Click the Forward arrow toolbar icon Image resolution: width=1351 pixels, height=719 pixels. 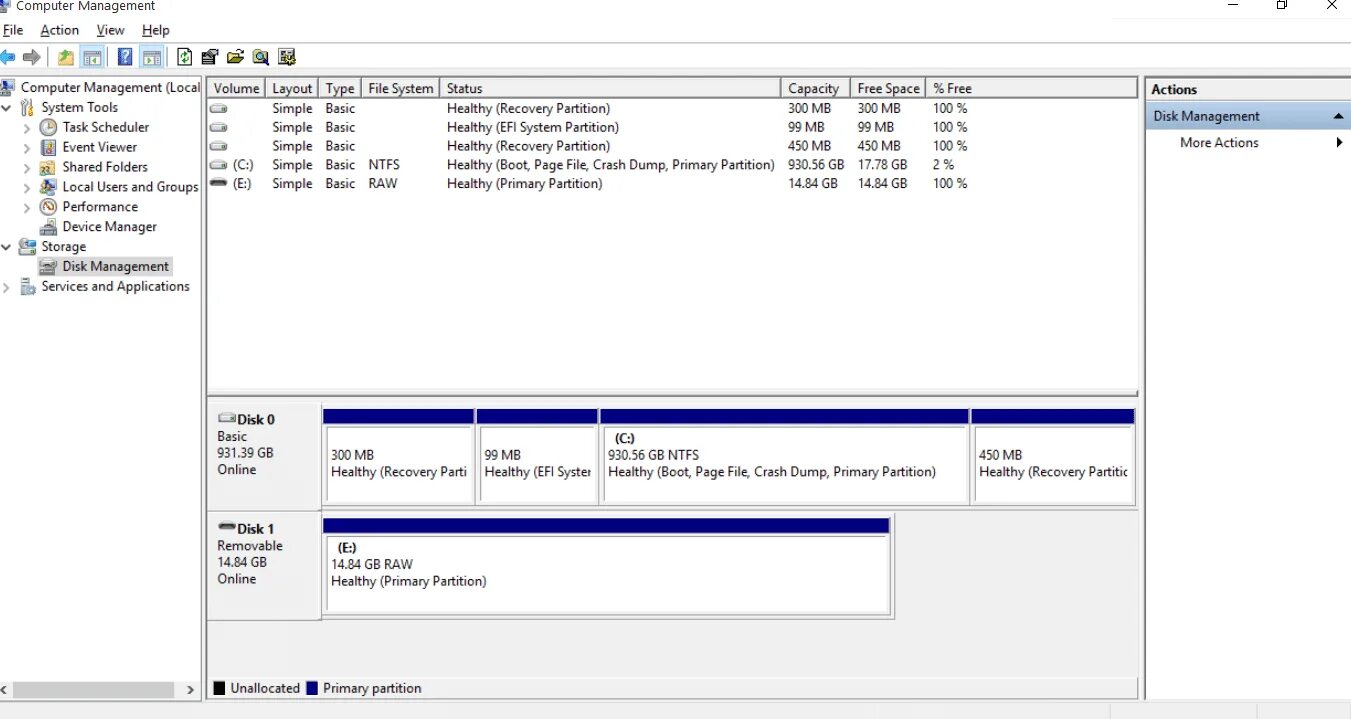[x=31, y=57]
